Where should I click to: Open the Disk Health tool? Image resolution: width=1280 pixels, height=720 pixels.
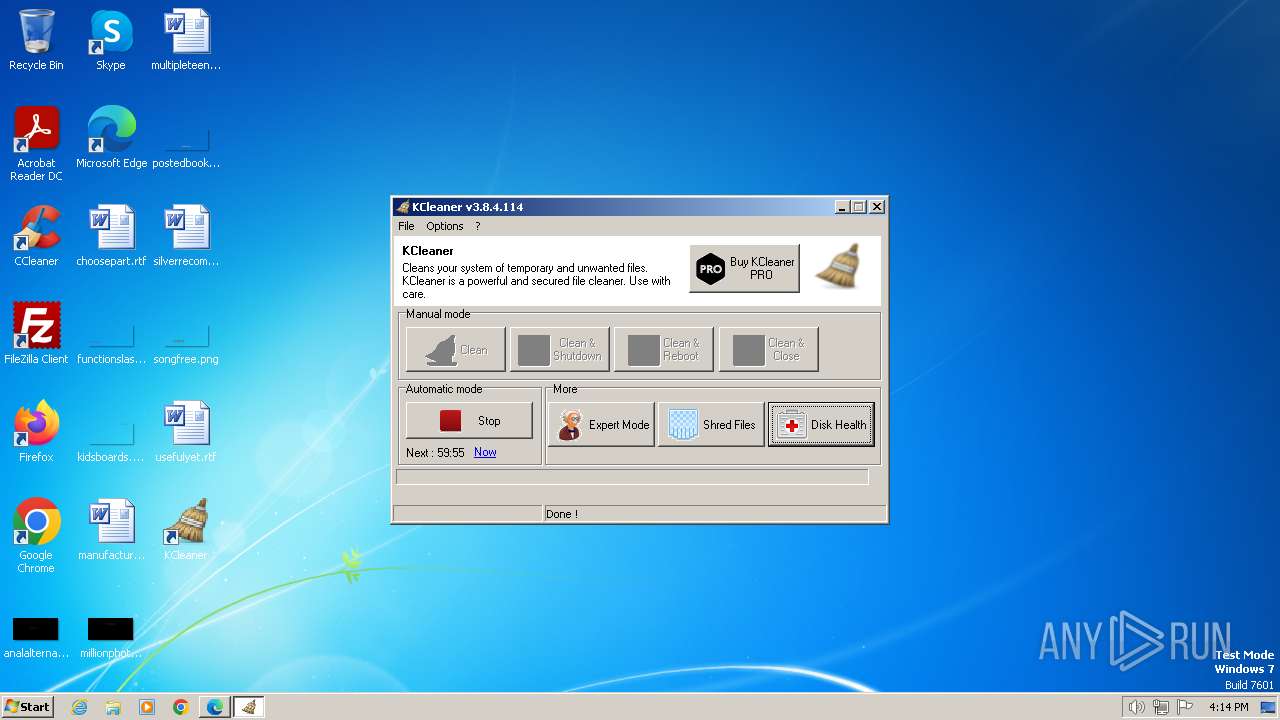821,425
